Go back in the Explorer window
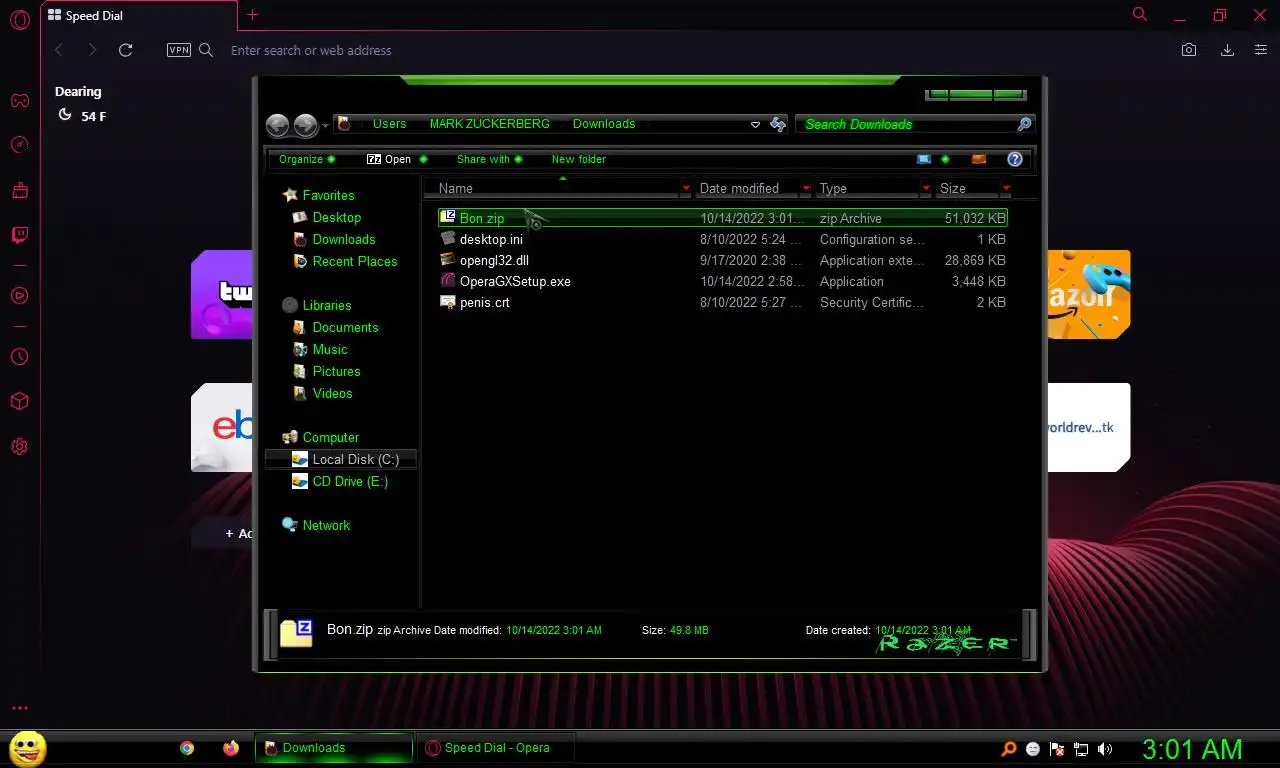 [278, 125]
